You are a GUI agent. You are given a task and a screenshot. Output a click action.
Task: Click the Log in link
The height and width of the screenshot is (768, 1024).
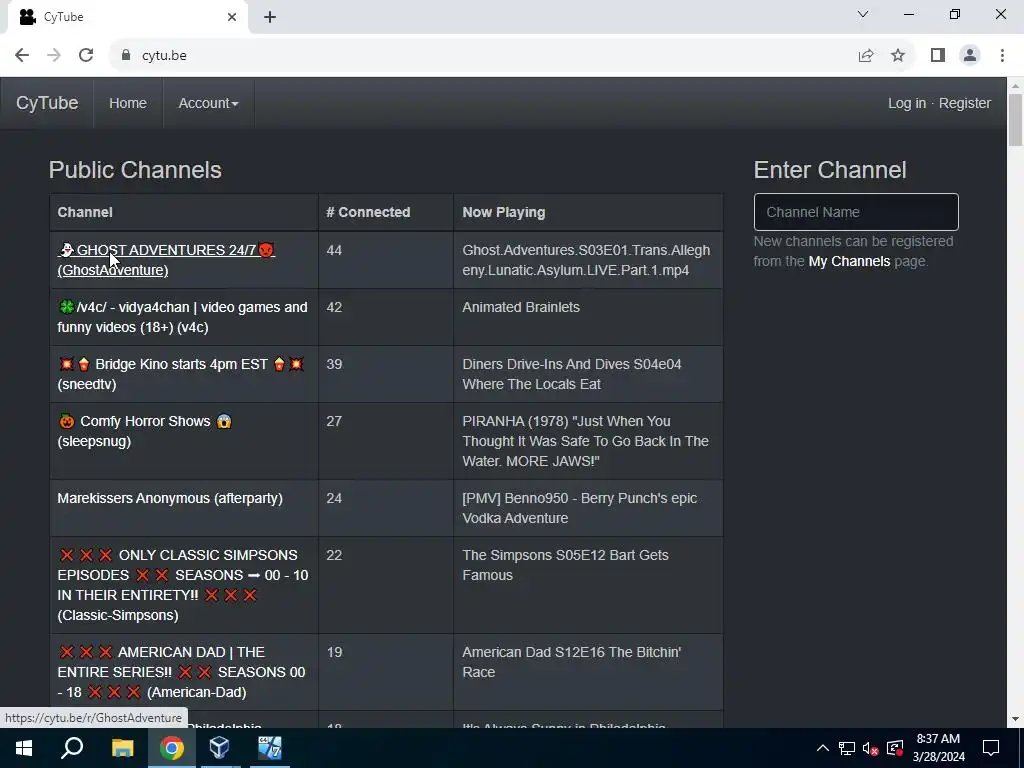pos(906,103)
